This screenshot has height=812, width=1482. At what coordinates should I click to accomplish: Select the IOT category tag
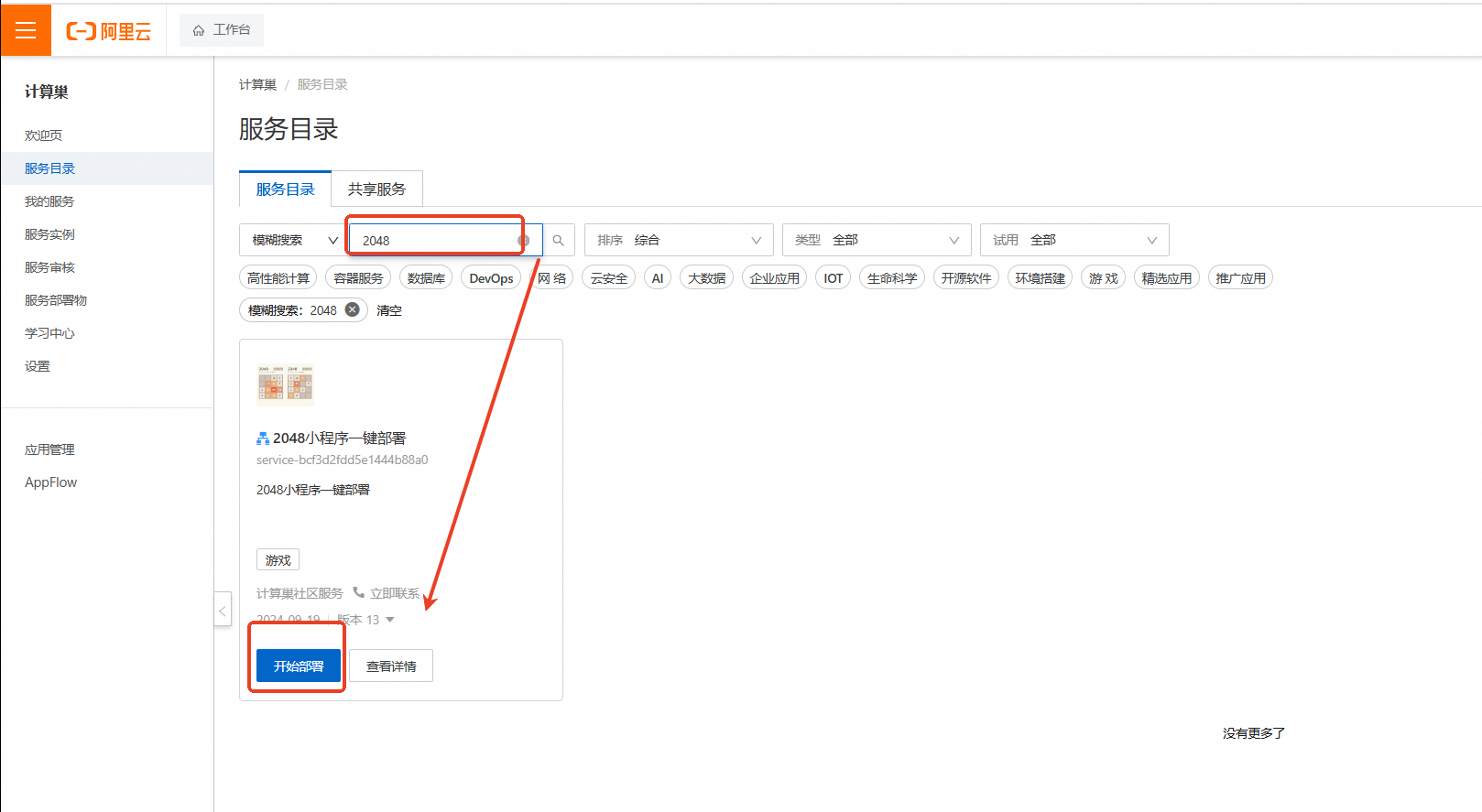(x=833, y=278)
